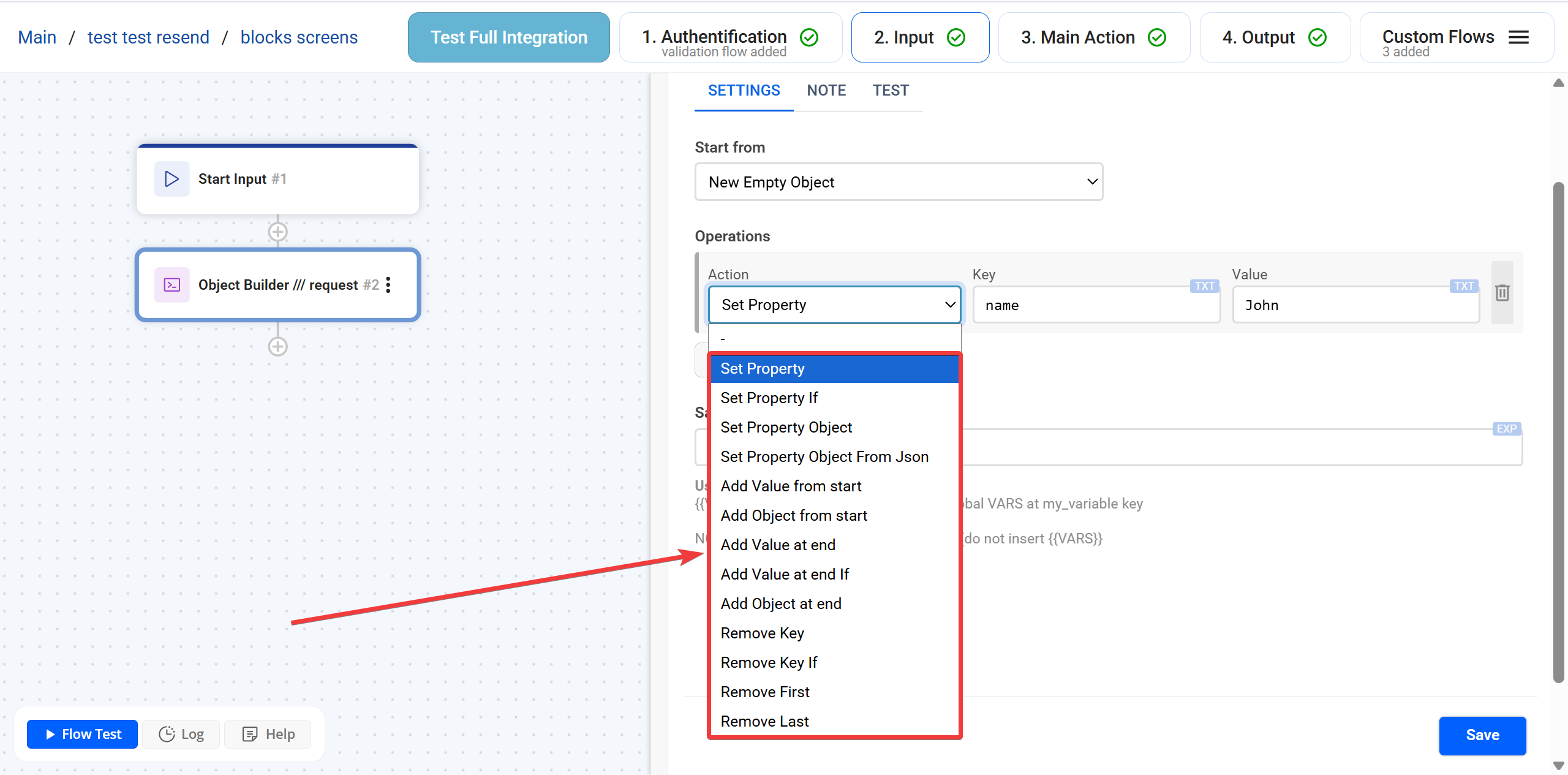Choose Remove Key If option

(x=769, y=662)
